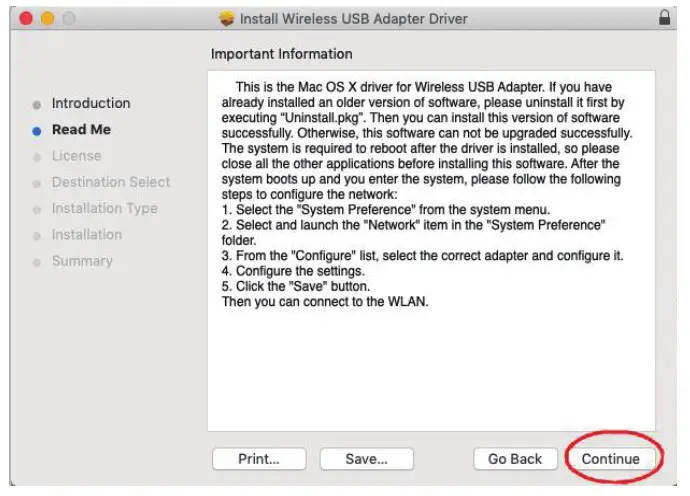Click the Destination Select step
Image resolution: width=690 pixels, height=496 pixels.
pos(111,182)
